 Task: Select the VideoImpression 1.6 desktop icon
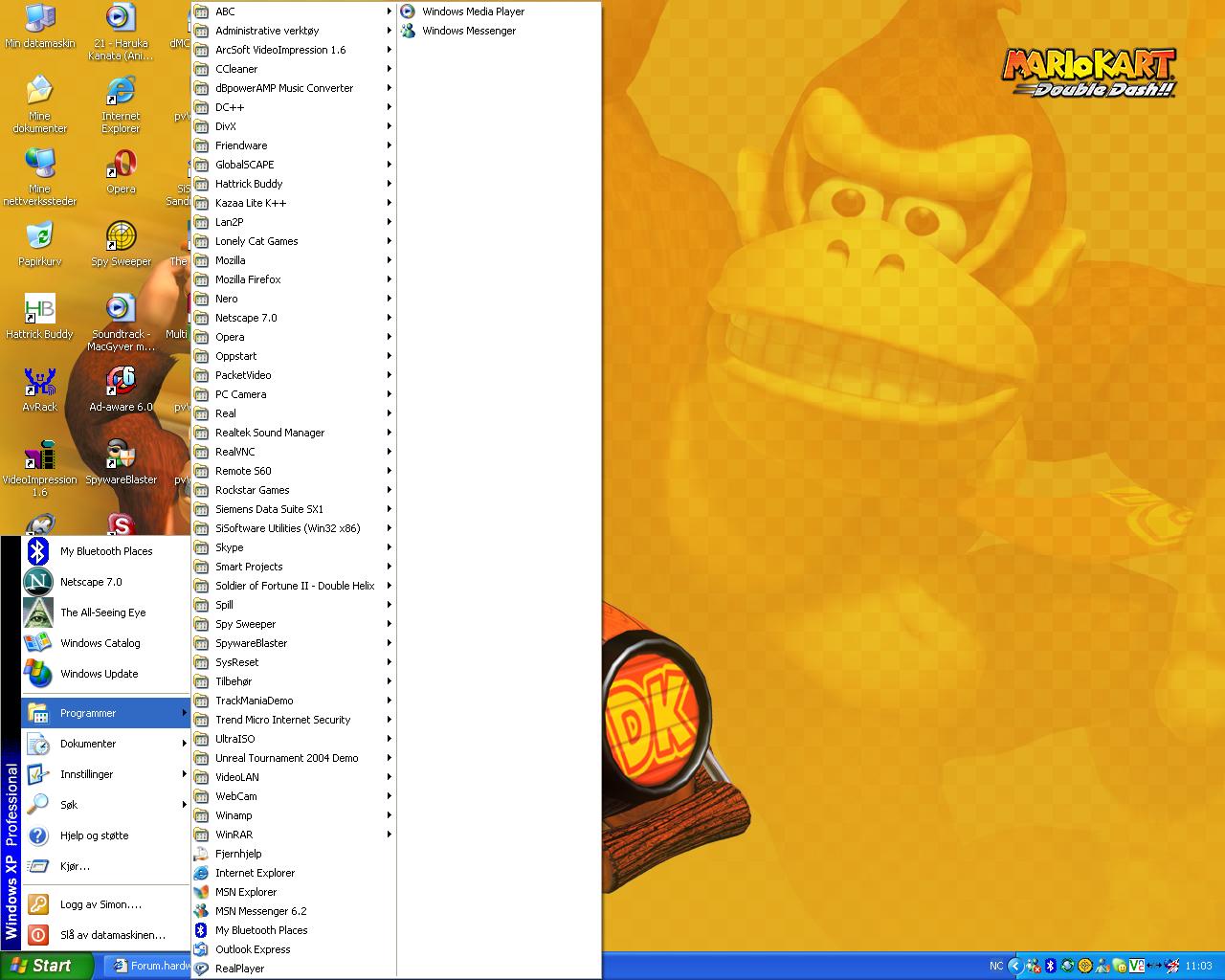39,469
